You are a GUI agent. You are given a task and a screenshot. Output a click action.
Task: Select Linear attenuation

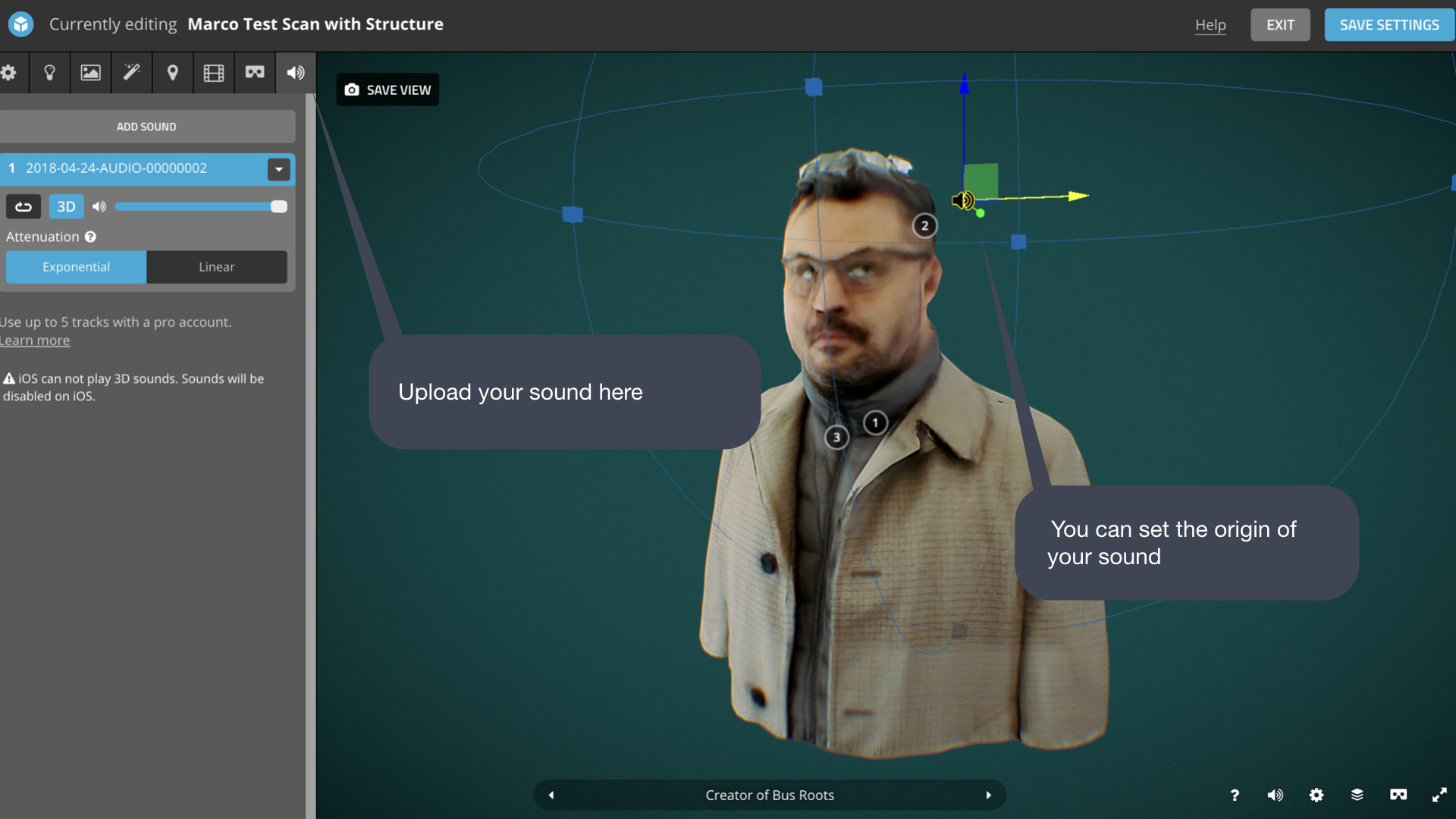tap(217, 267)
